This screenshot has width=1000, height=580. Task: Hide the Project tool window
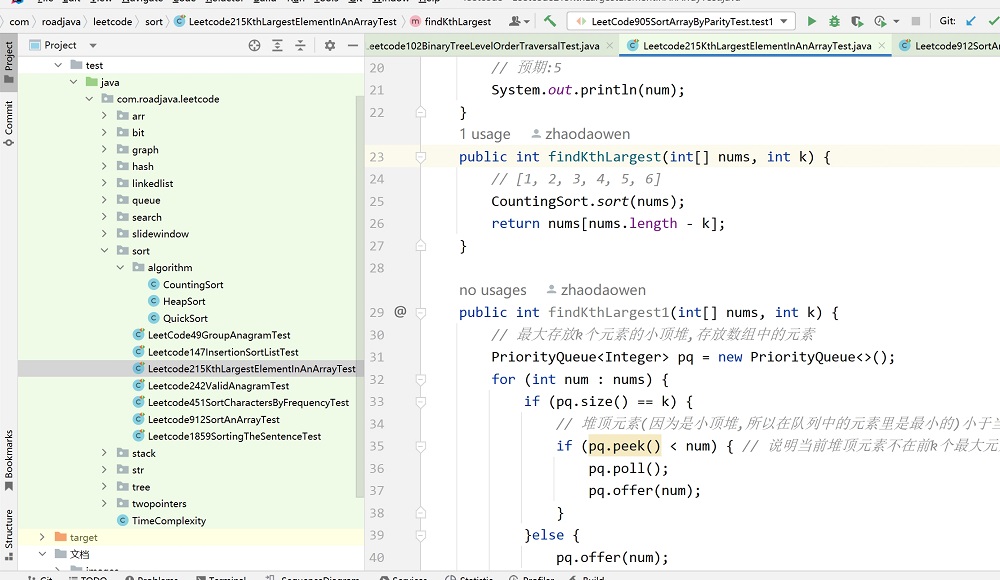pyautogui.click(x=353, y=45)
